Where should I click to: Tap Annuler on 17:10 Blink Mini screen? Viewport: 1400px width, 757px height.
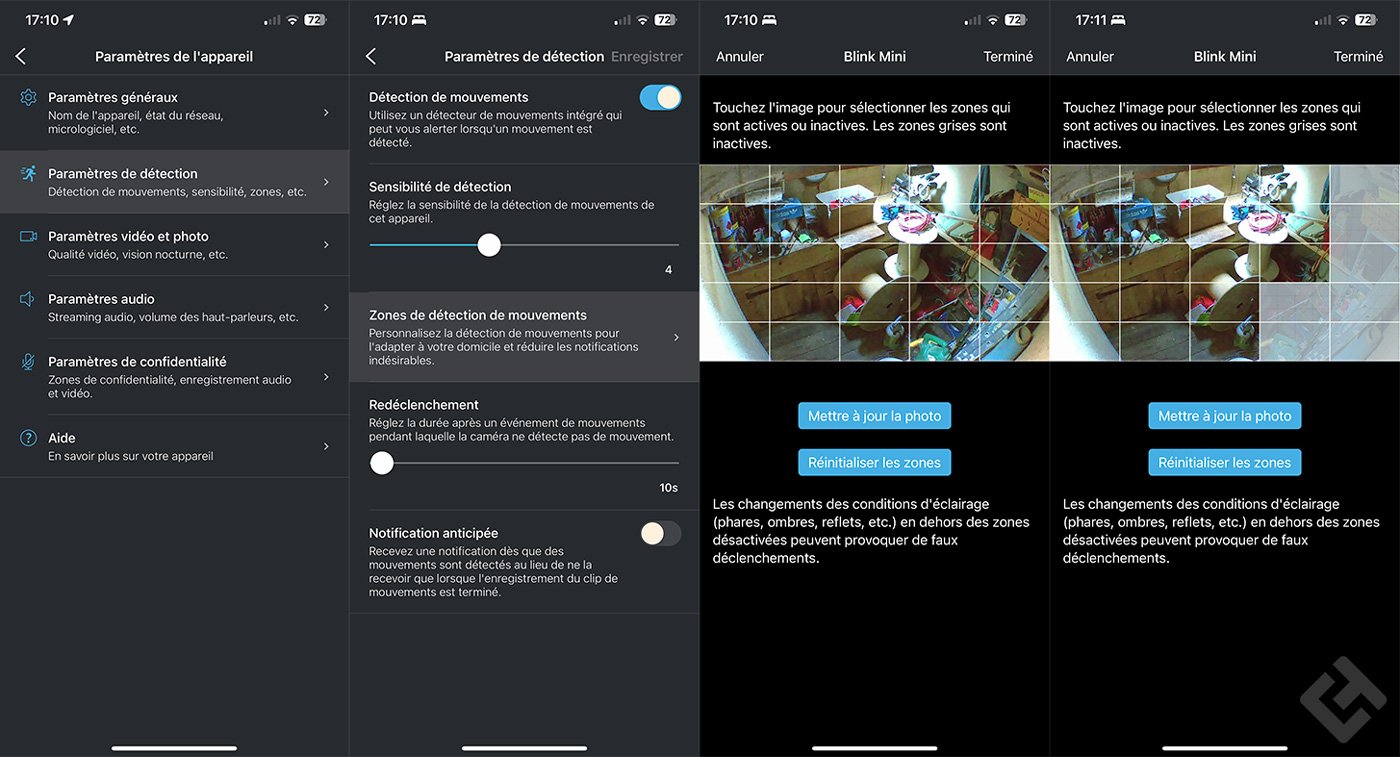pyautogui.click(x=740, y=57)
